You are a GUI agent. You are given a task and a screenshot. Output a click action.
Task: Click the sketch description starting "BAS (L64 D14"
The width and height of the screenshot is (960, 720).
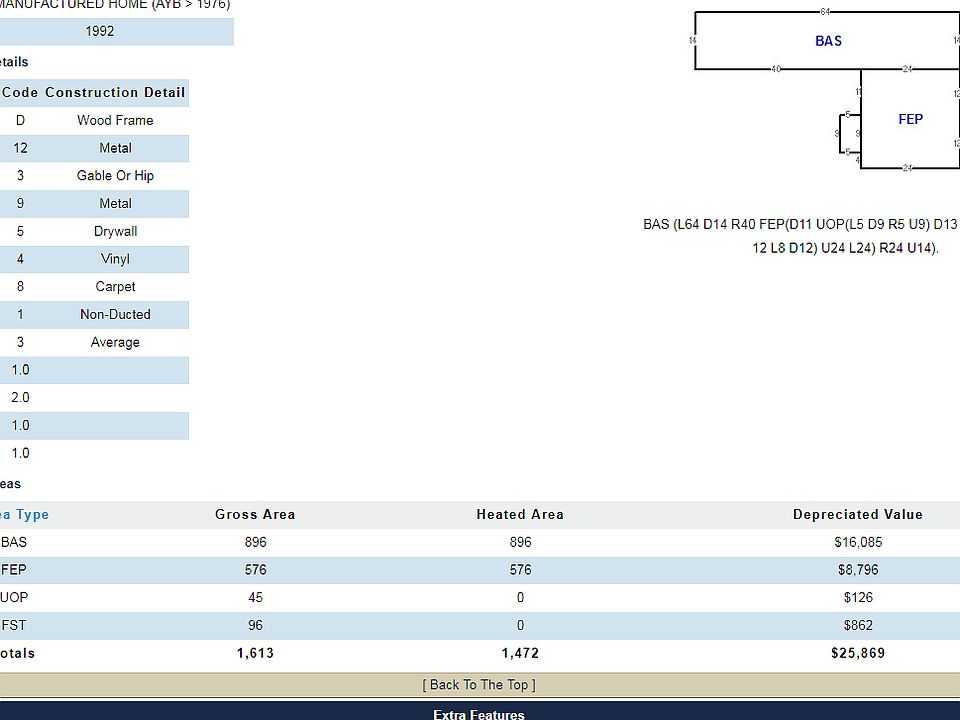801,236
